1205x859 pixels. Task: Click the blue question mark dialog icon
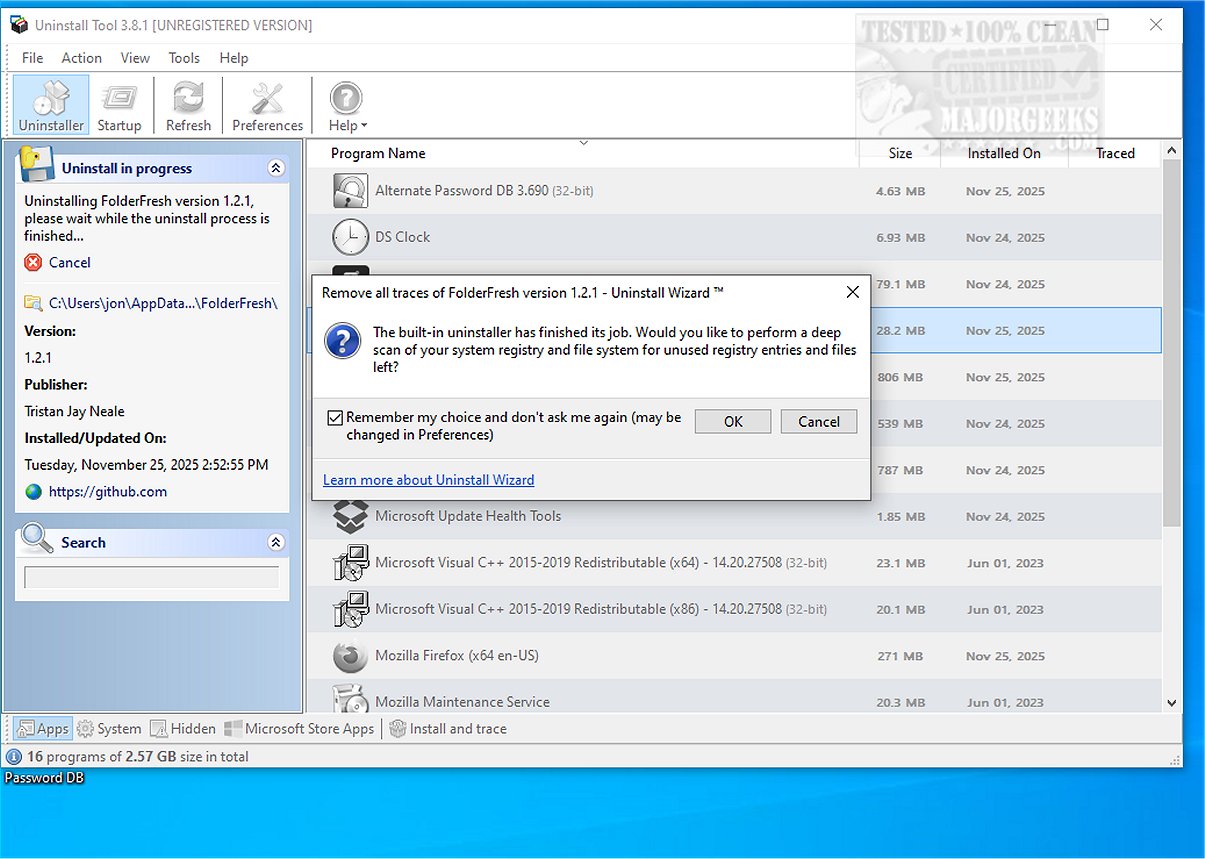pos(343,341)
